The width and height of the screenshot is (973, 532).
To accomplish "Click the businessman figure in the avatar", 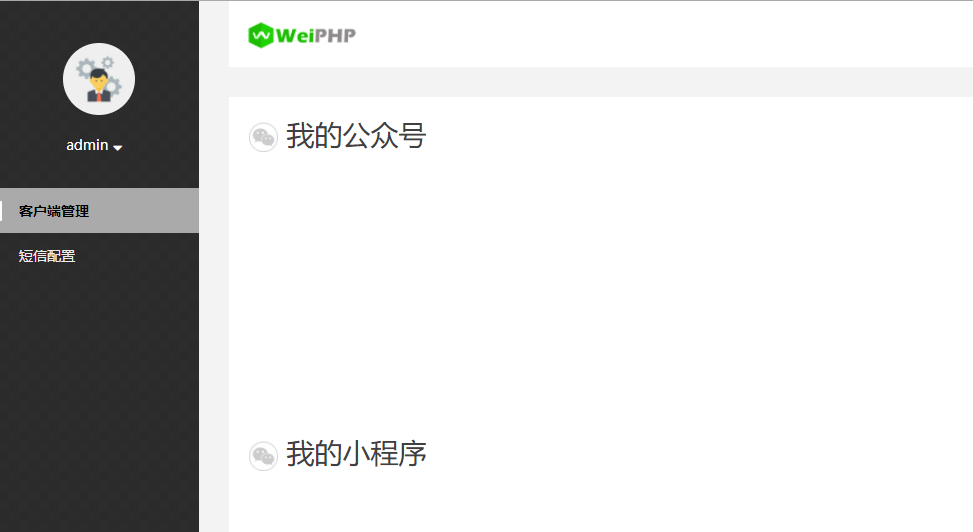I will 99,86.
